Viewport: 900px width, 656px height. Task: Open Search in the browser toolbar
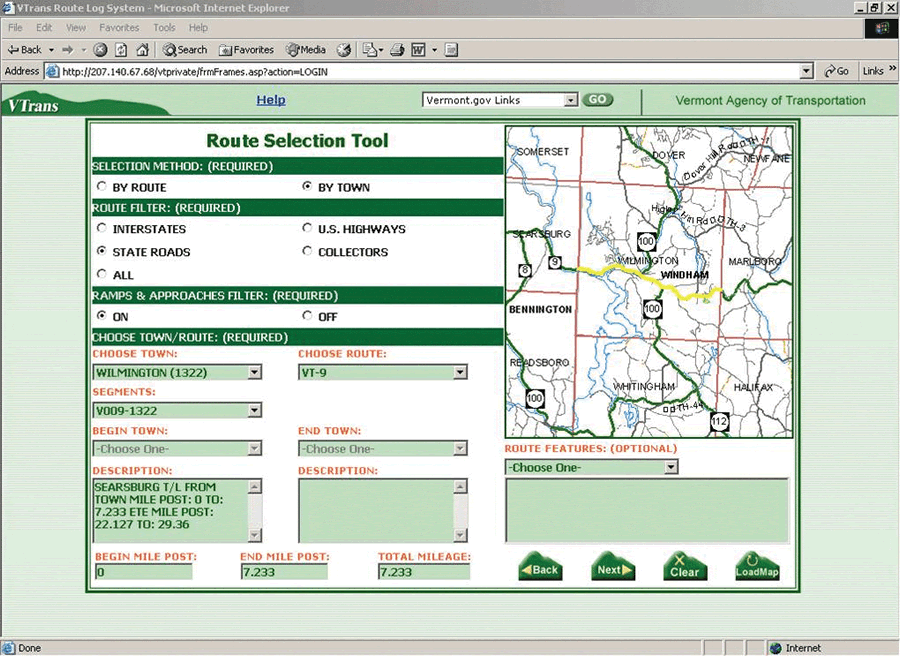(185, 49)
